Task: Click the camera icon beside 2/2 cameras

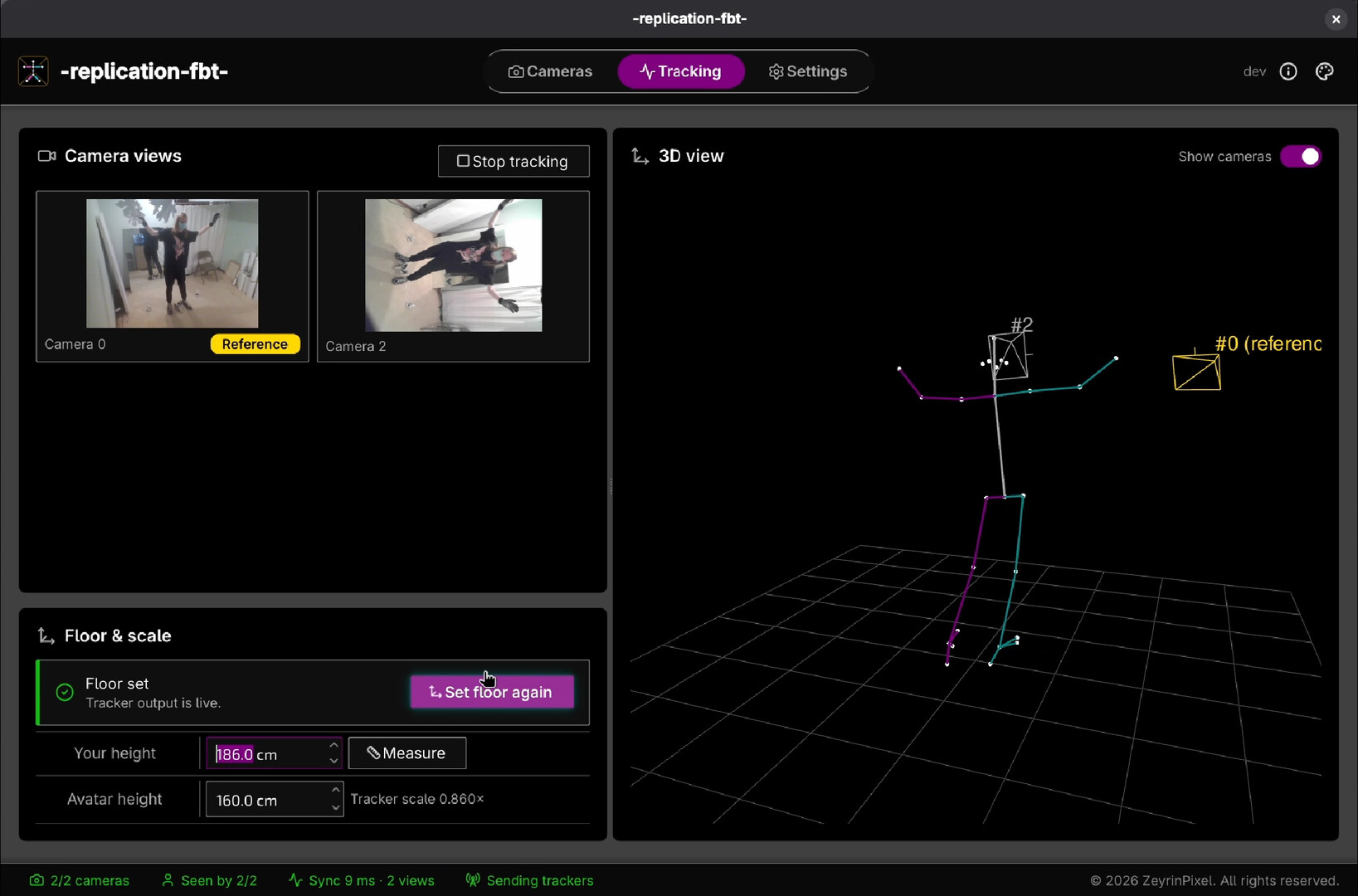Action: 37,880
